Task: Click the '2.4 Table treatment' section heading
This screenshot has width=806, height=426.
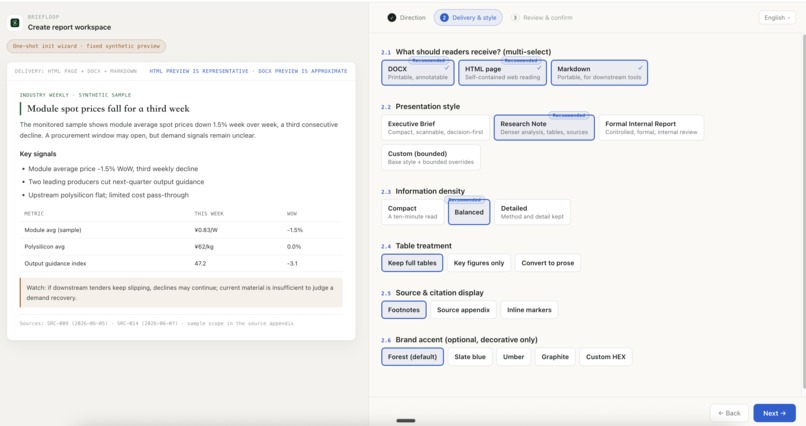Action: [x=416, y=246]
